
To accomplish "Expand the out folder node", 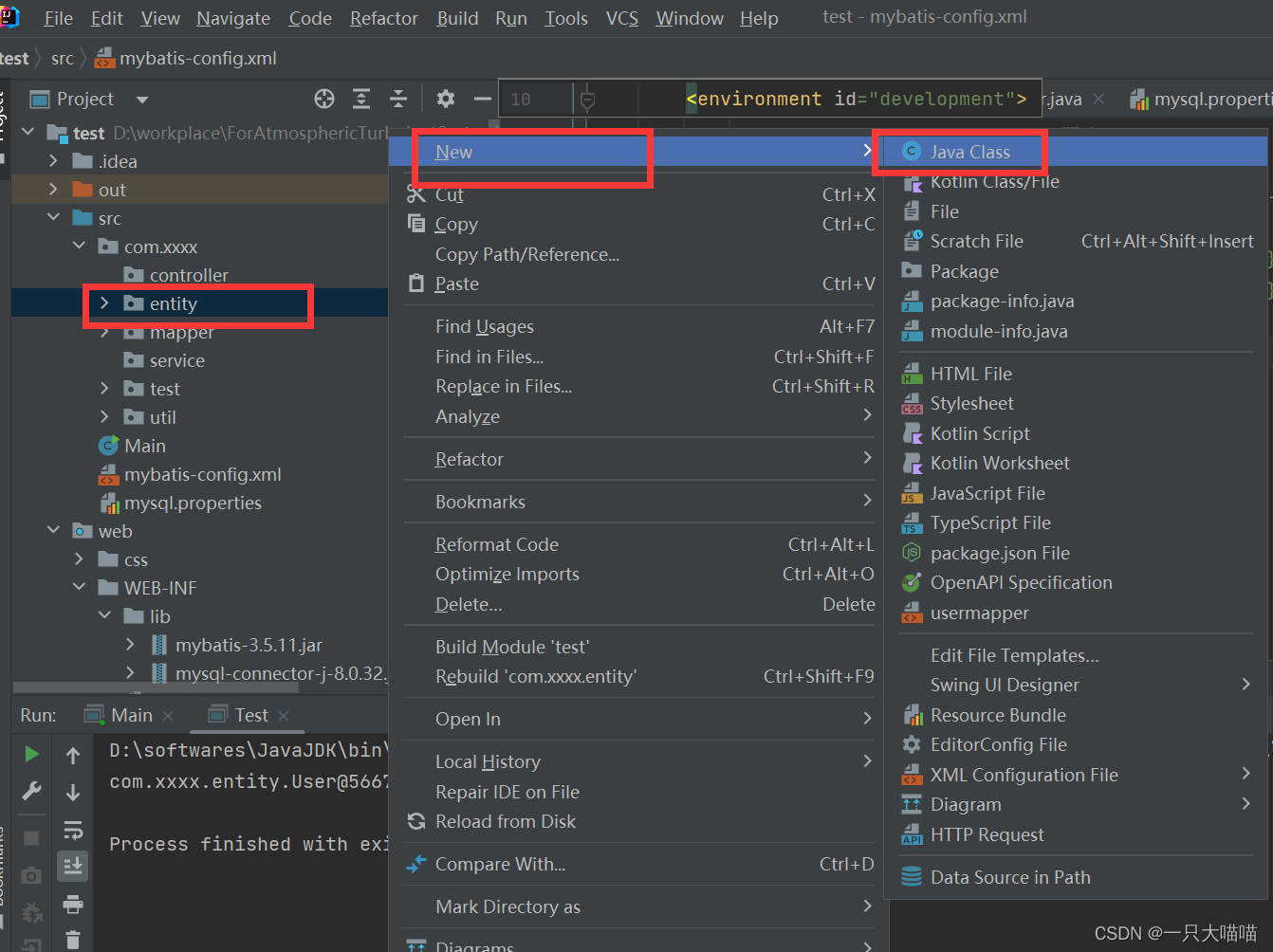I will click(54, 190).
